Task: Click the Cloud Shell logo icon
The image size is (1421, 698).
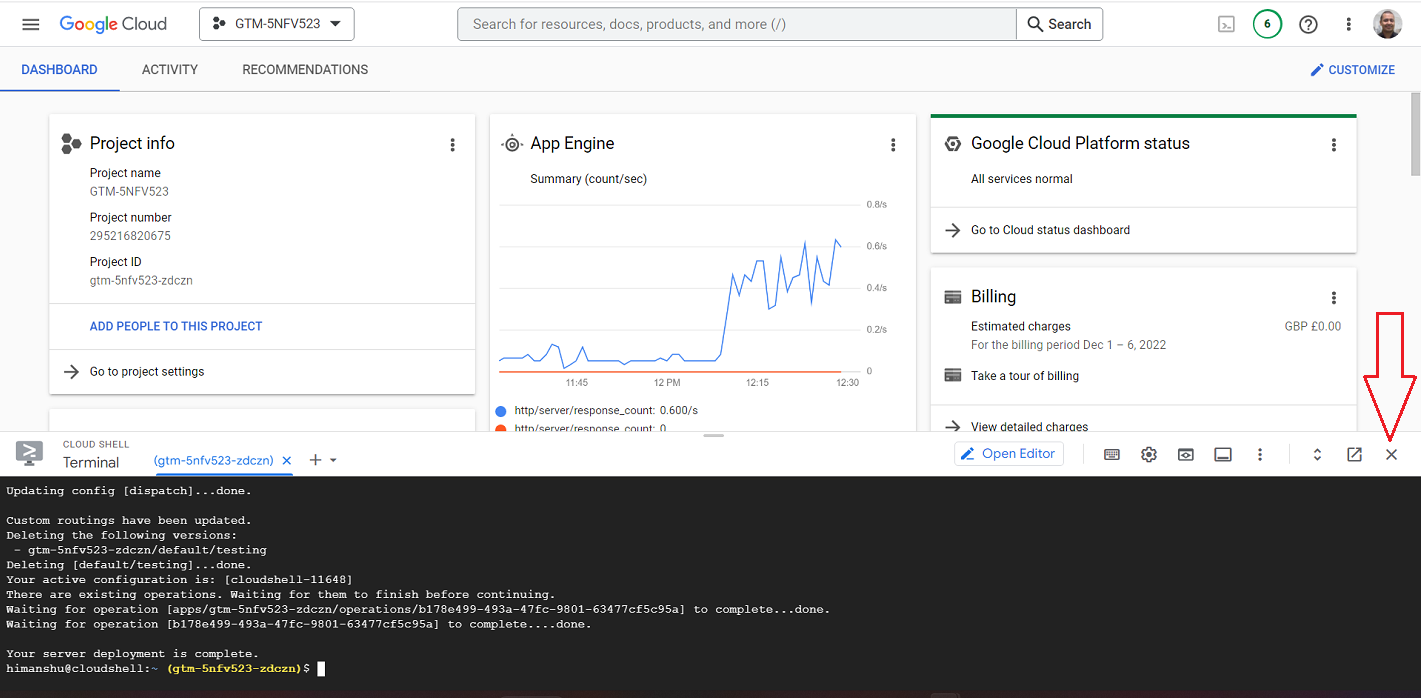Action: coord(29,453)
